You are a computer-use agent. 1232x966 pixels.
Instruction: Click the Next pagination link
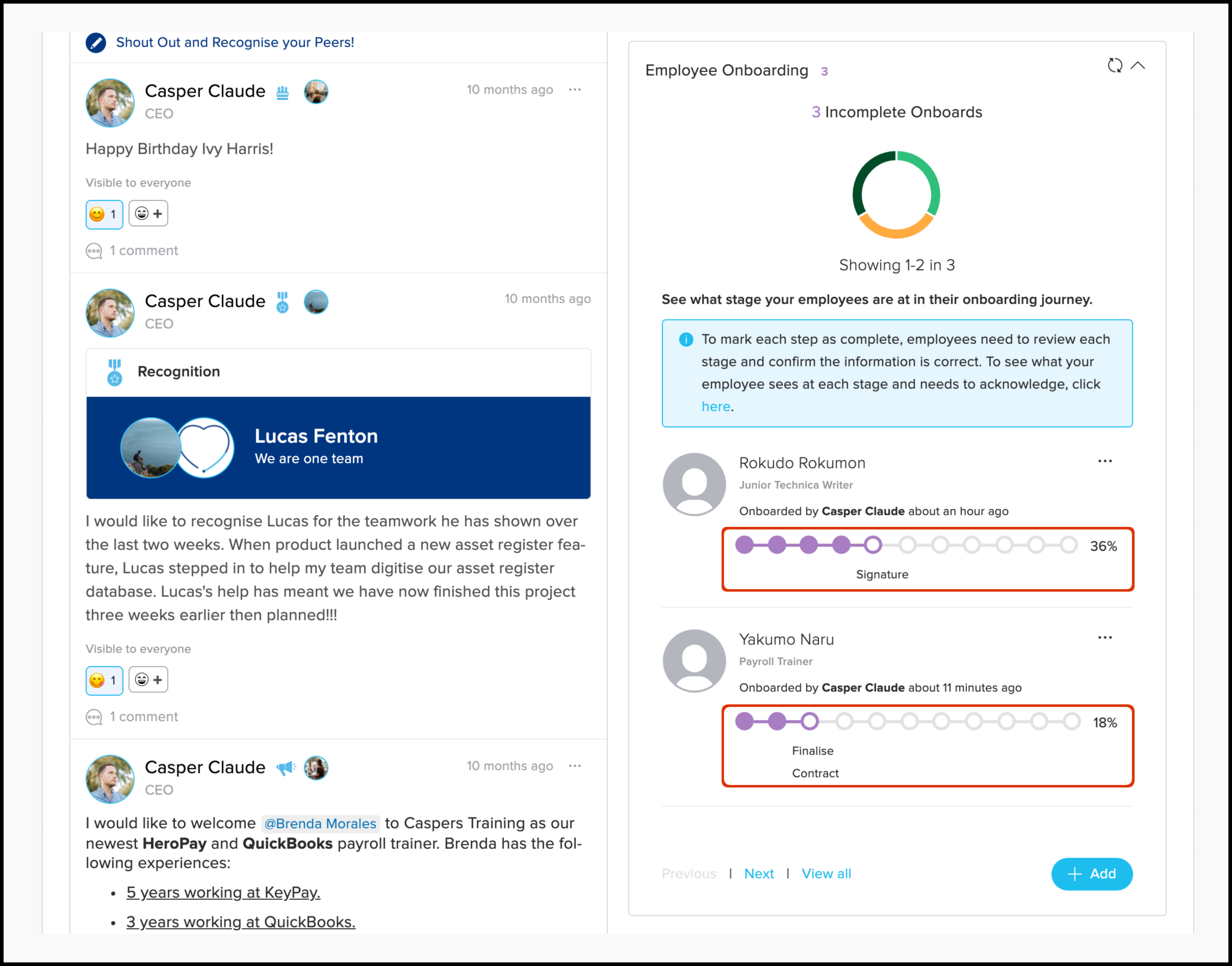pos(759,874)
